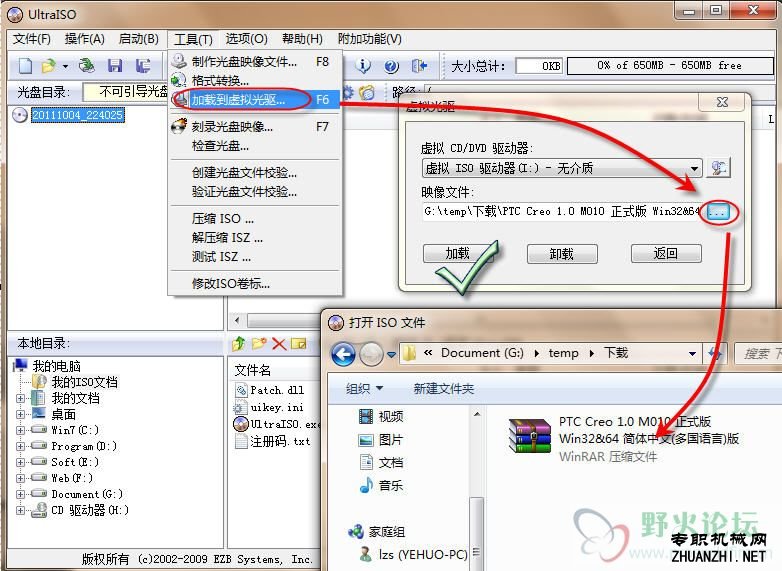The image size is (782, 571).
Task: Click the folder icon beside the gear
Action: pos(367,92)
